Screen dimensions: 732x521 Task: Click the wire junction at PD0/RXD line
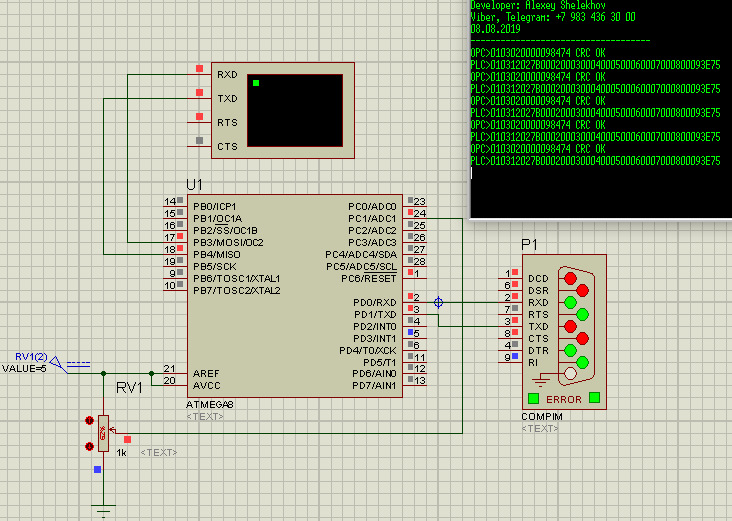click(439, 302)
